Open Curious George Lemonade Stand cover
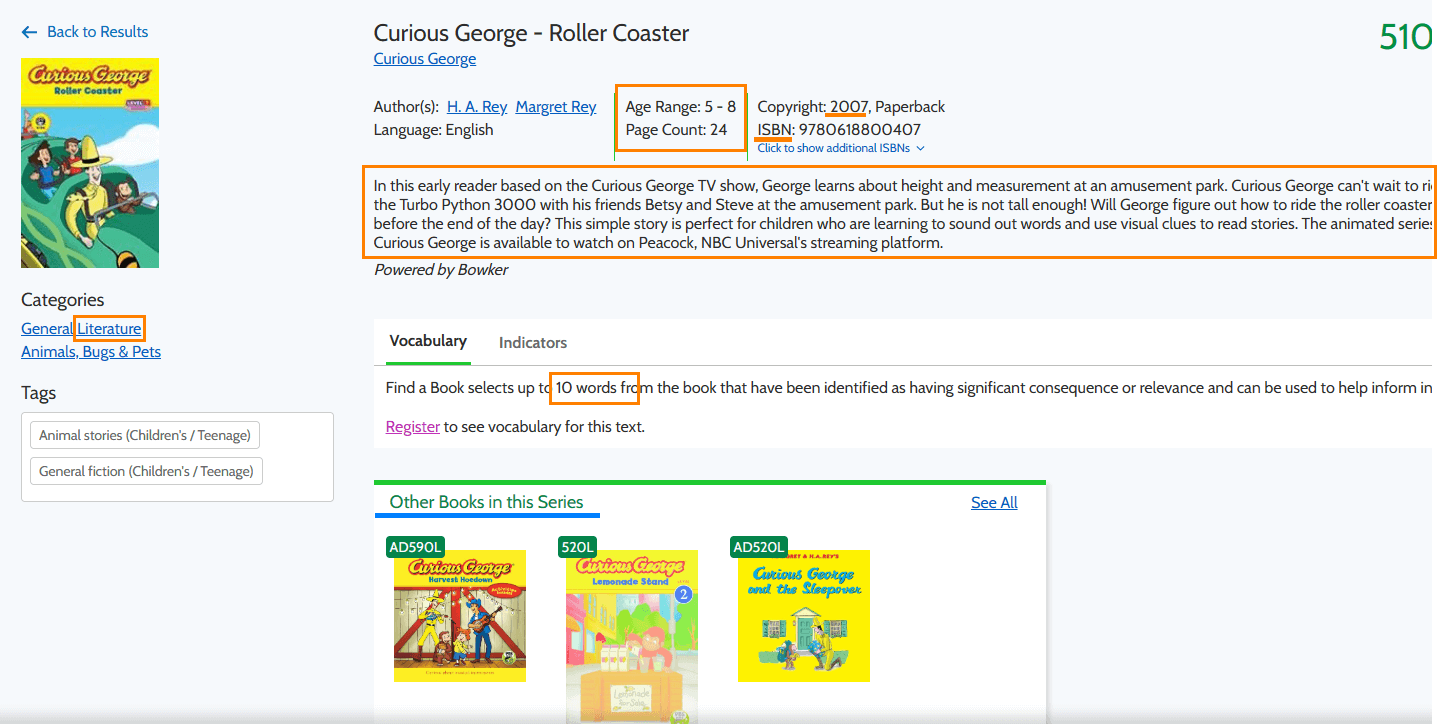 tap(632, 636)
